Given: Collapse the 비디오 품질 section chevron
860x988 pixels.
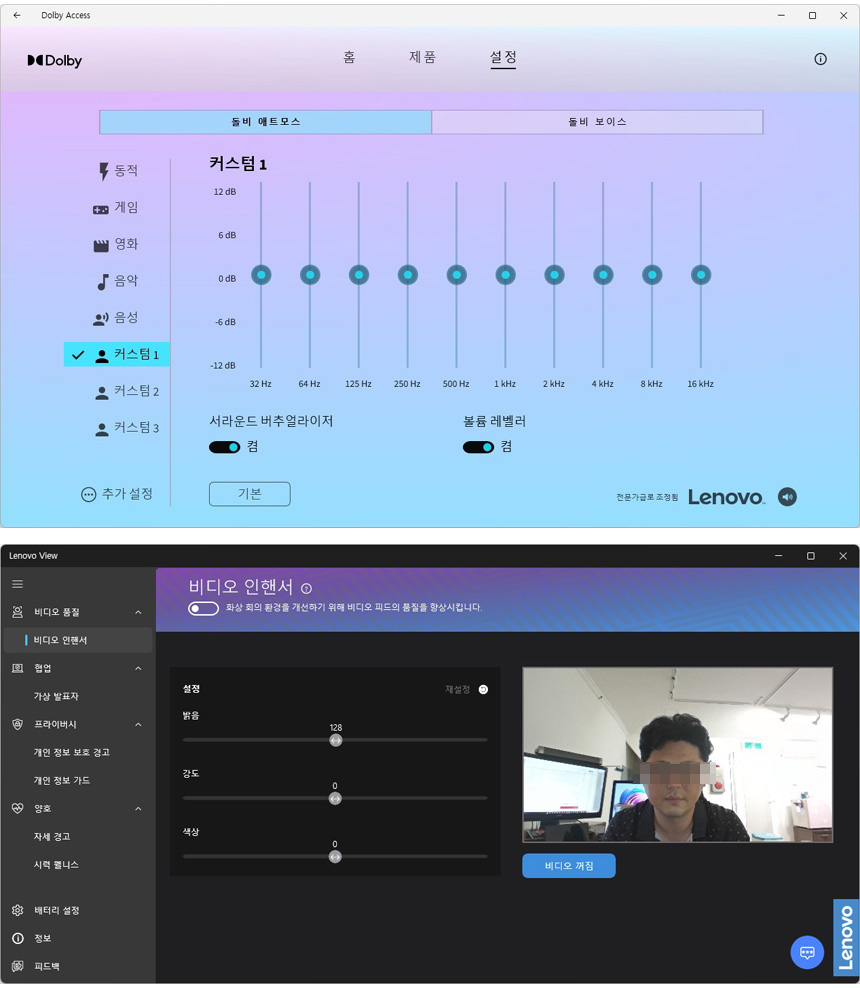Looking at the screenshot, I should point(138,612).
